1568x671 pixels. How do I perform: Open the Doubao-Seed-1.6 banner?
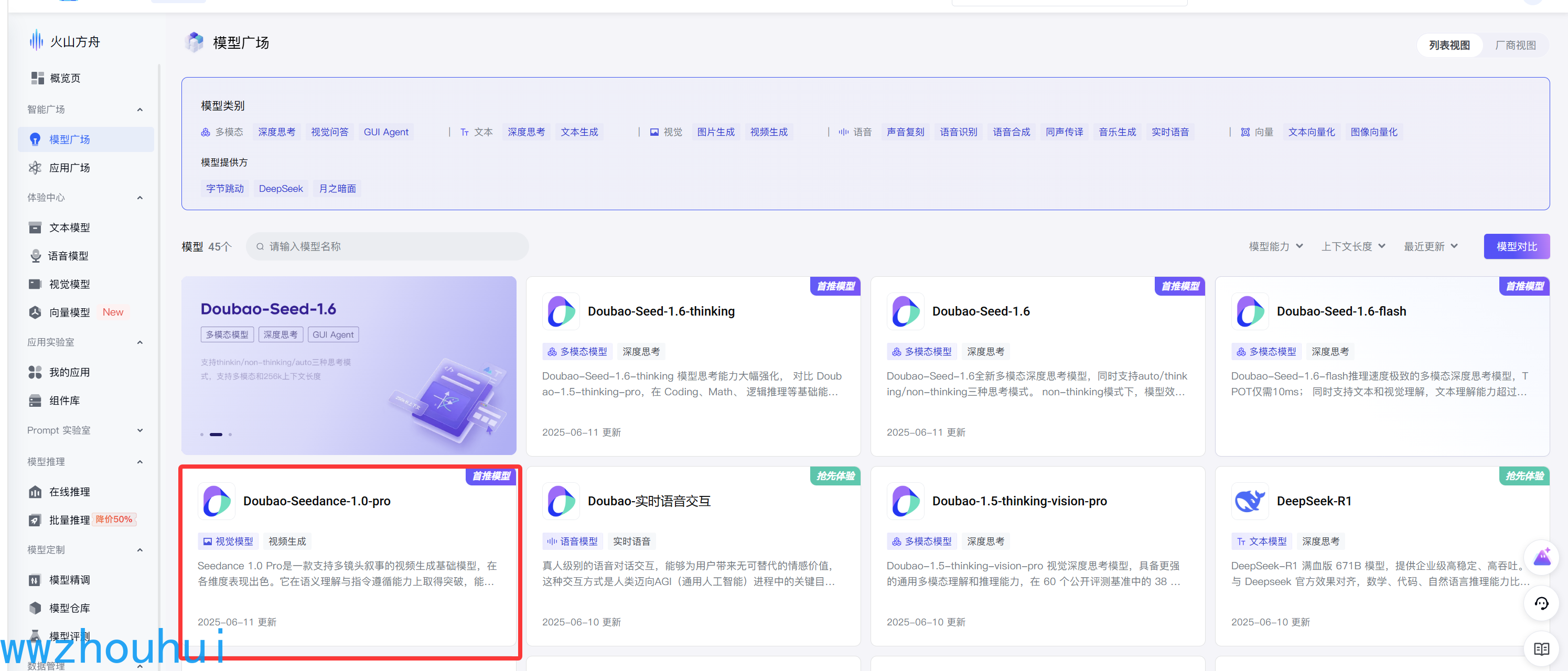pos(349,365)
